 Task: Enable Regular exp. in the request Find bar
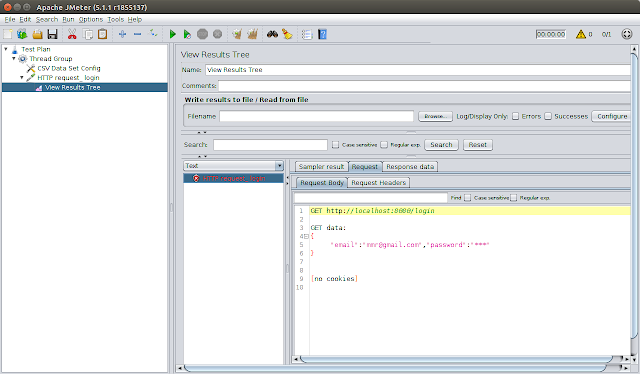pyautogui.click(x=513, y=198)
